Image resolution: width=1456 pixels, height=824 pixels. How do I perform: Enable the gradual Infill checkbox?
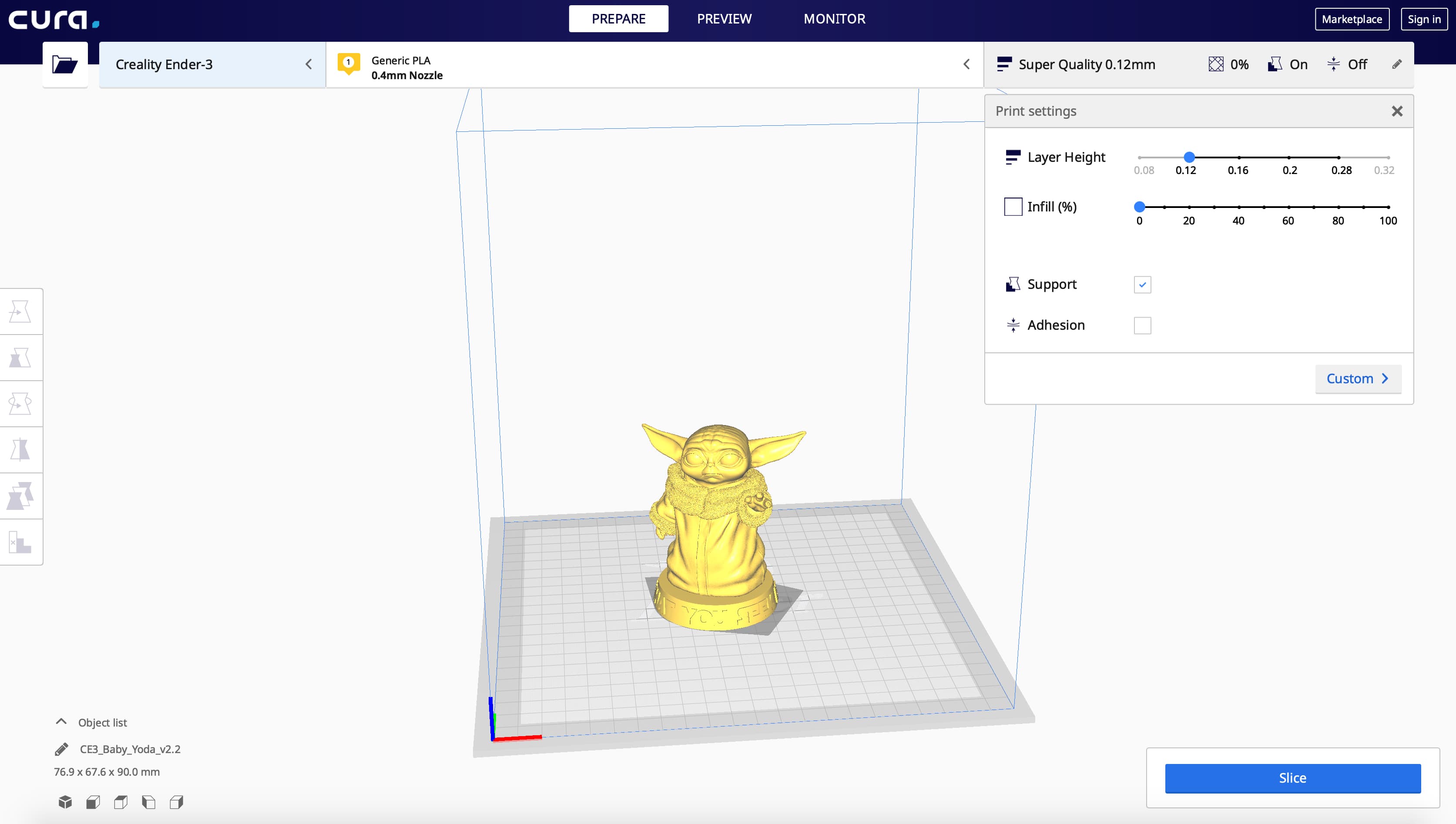1013,207
